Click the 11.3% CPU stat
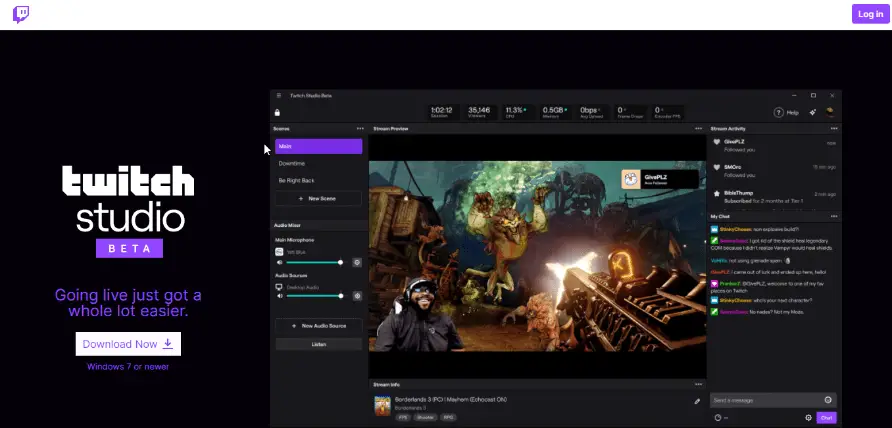Viewport: 892px width, 428px height. pos(516,112)
